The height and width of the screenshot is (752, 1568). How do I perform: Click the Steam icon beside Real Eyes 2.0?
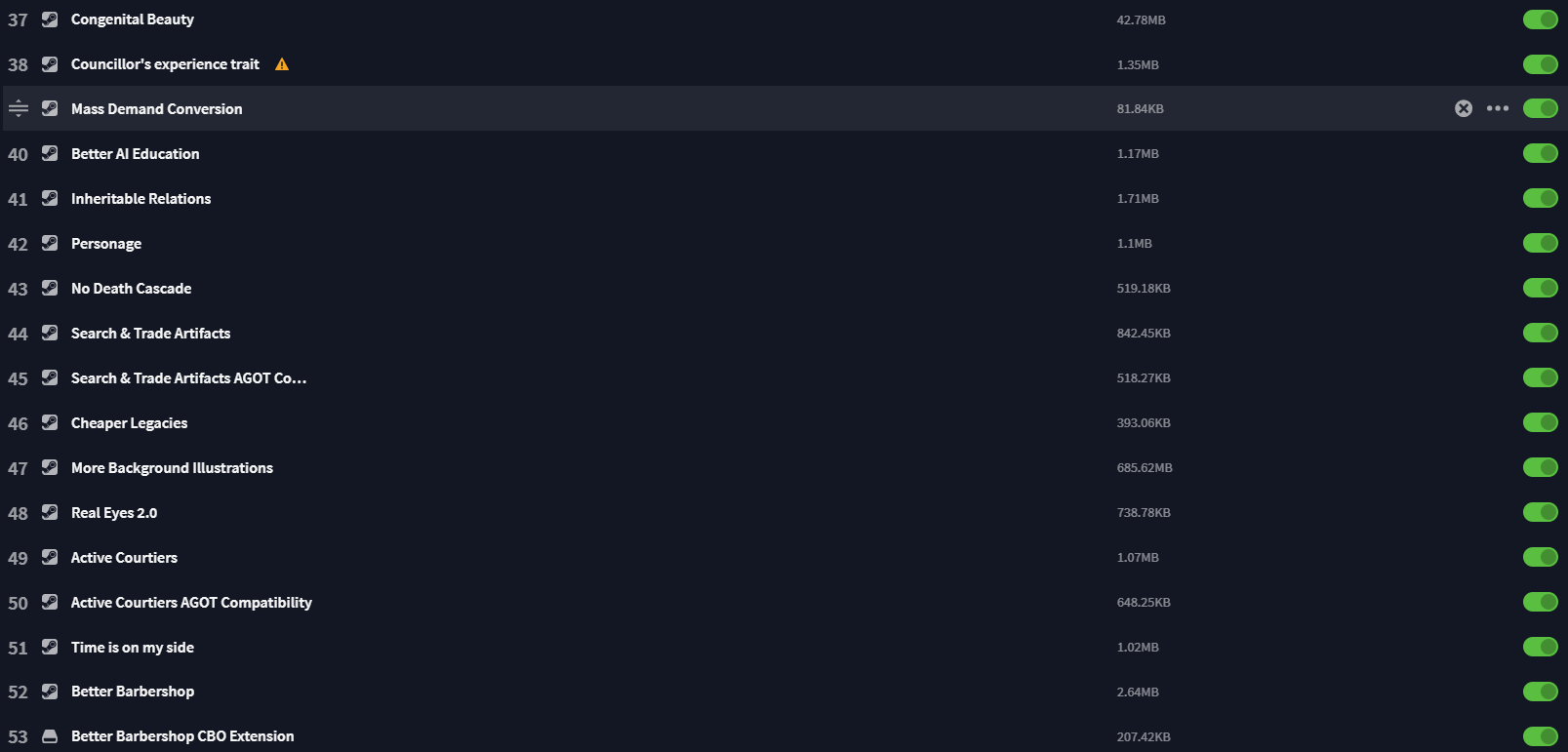50,513
